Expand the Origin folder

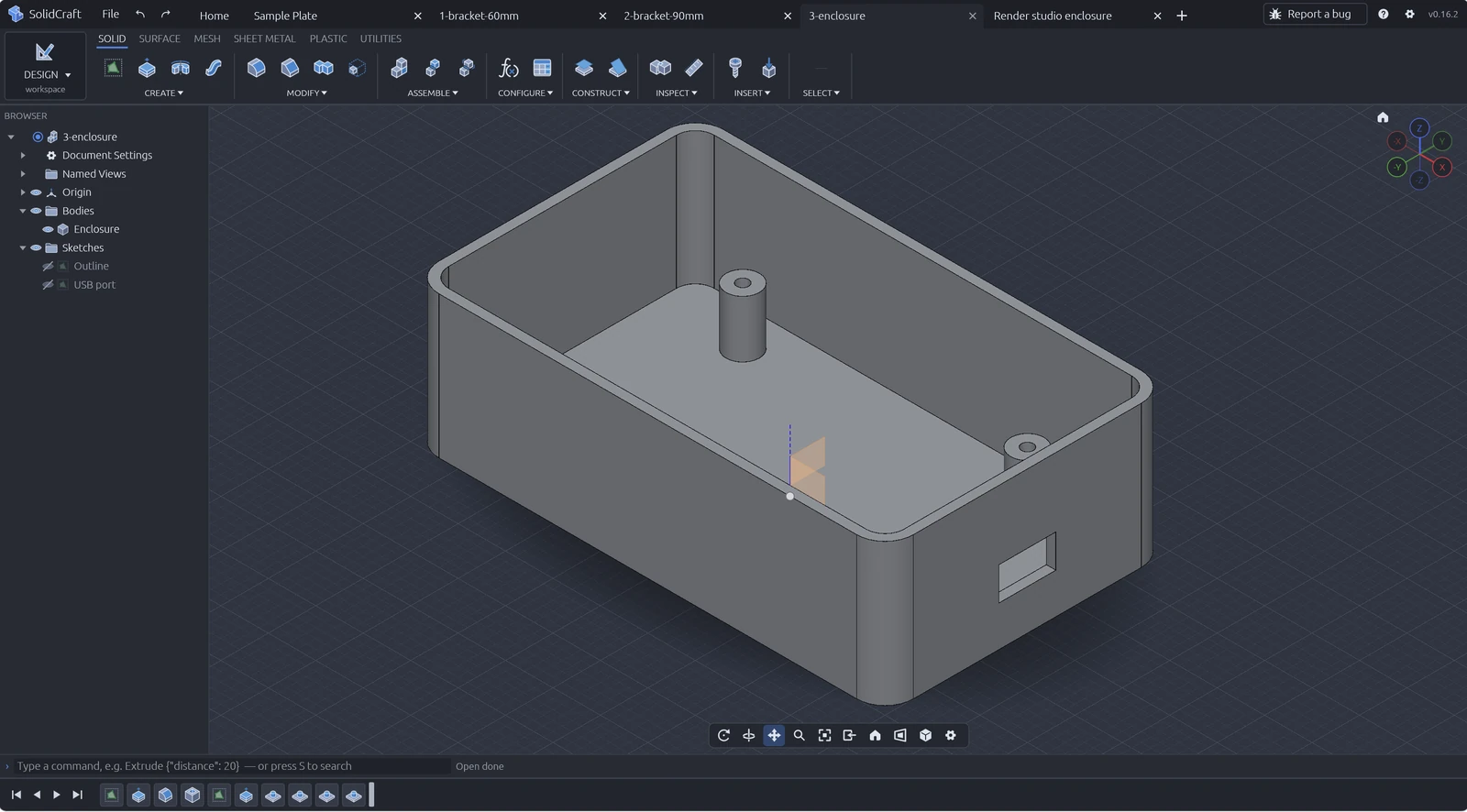(x=23, y=192)
